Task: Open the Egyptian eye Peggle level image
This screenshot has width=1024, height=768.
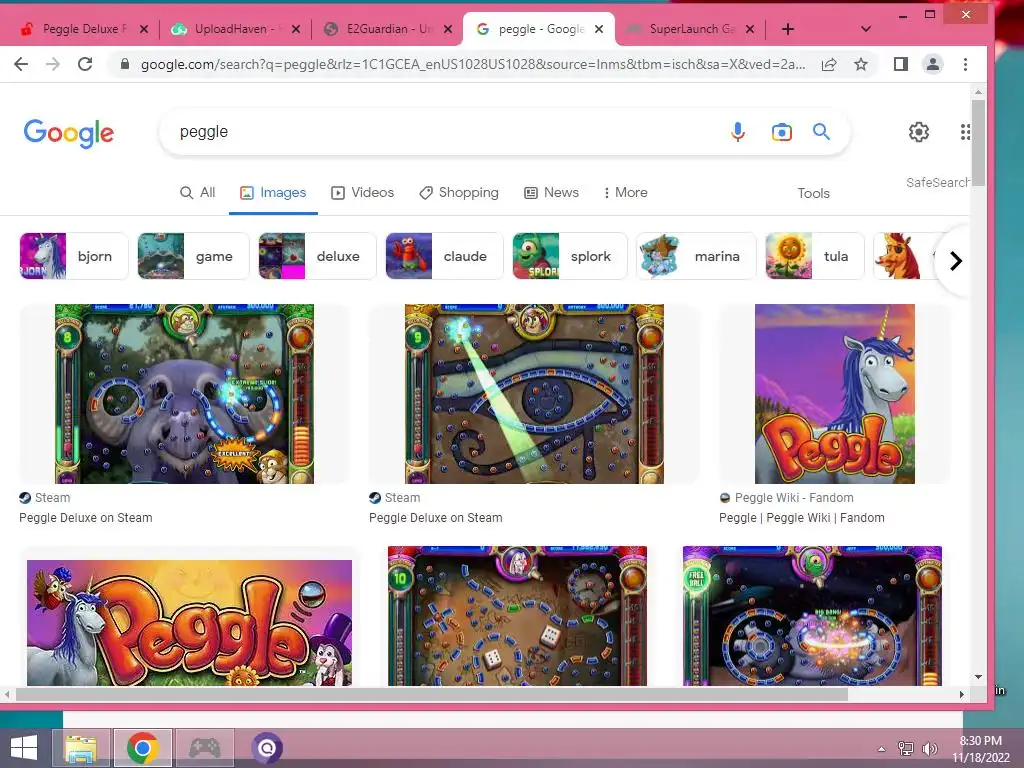Action: click(x=534, y=394)
